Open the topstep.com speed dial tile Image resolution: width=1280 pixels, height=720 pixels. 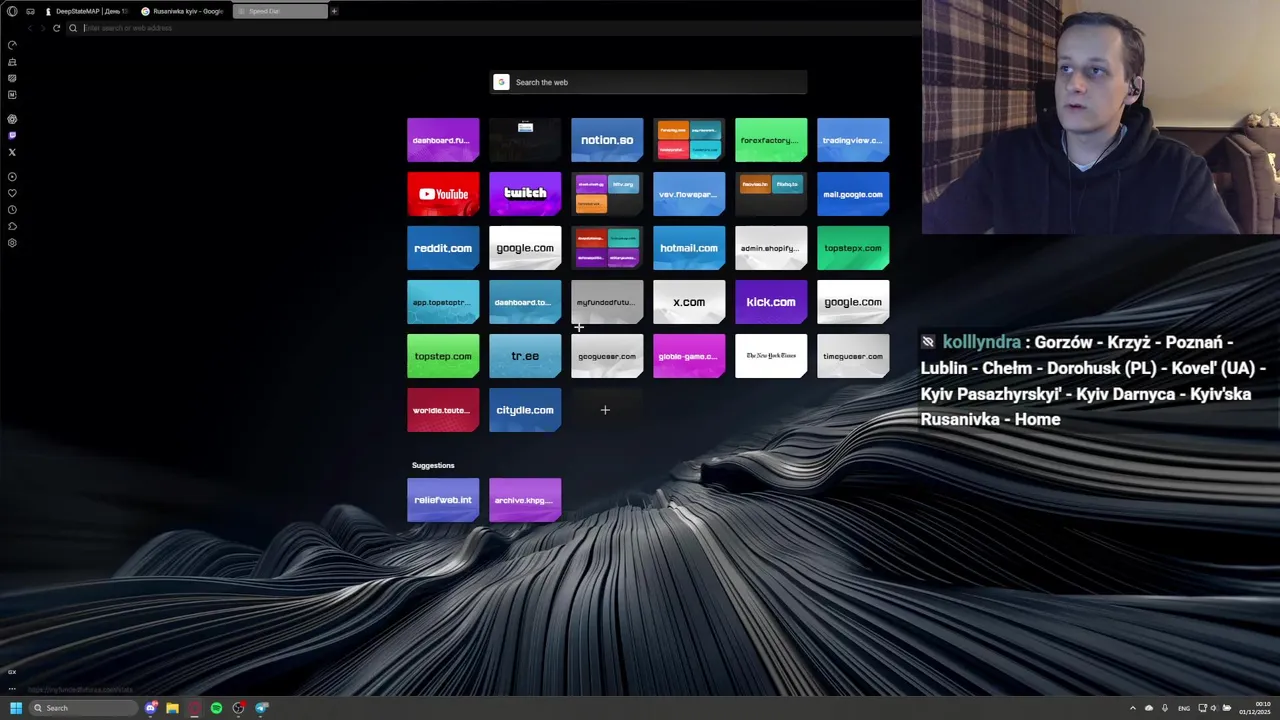pos(443,356)
